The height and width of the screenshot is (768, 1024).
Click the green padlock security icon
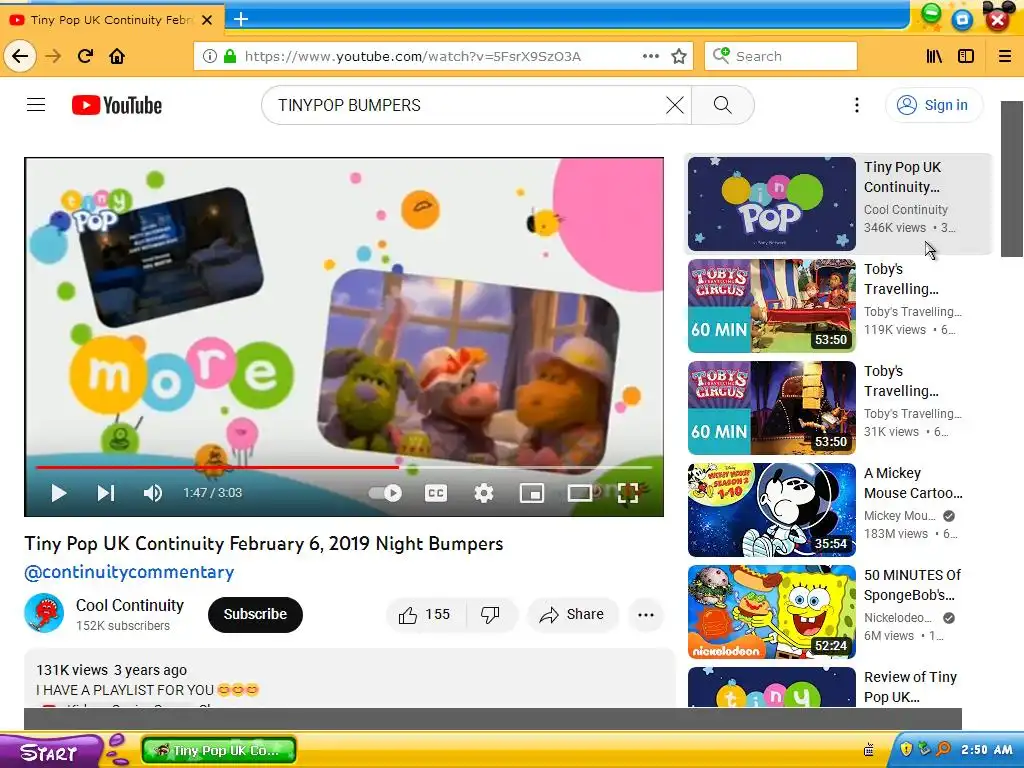tap(230, 56)
